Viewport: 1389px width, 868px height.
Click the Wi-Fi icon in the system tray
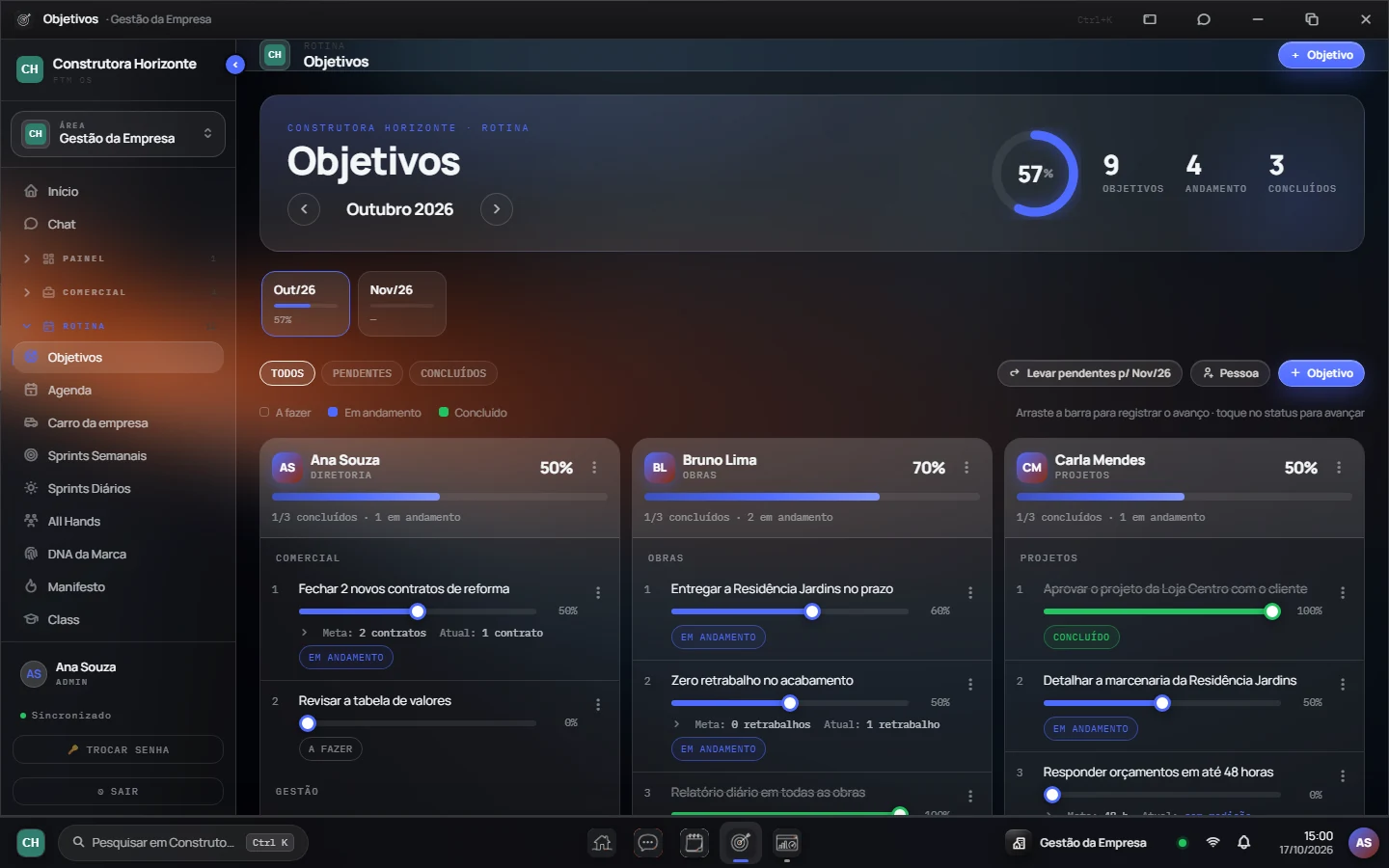[x=1213, y=843]
